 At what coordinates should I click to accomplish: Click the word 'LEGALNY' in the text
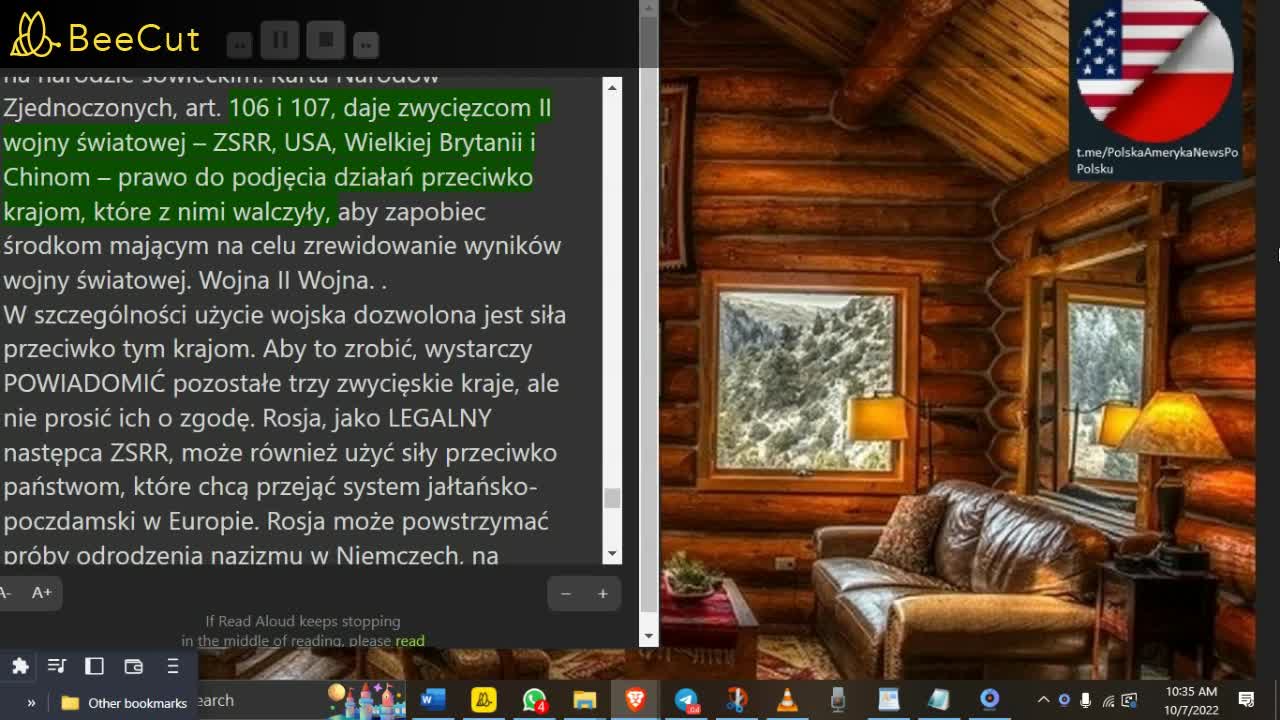click(x=440, y=418)
